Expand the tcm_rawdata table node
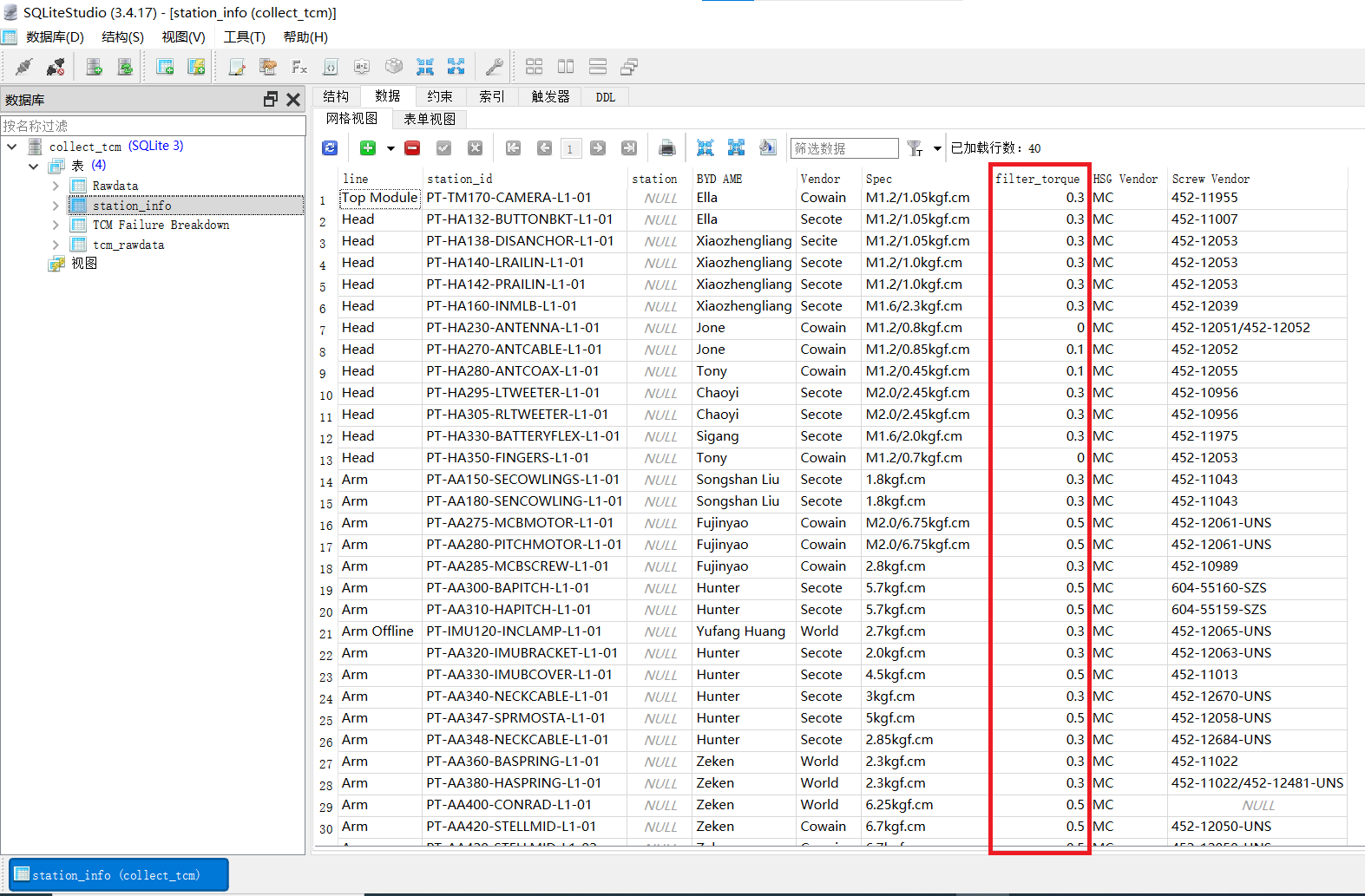 click(x=56, y=245)
